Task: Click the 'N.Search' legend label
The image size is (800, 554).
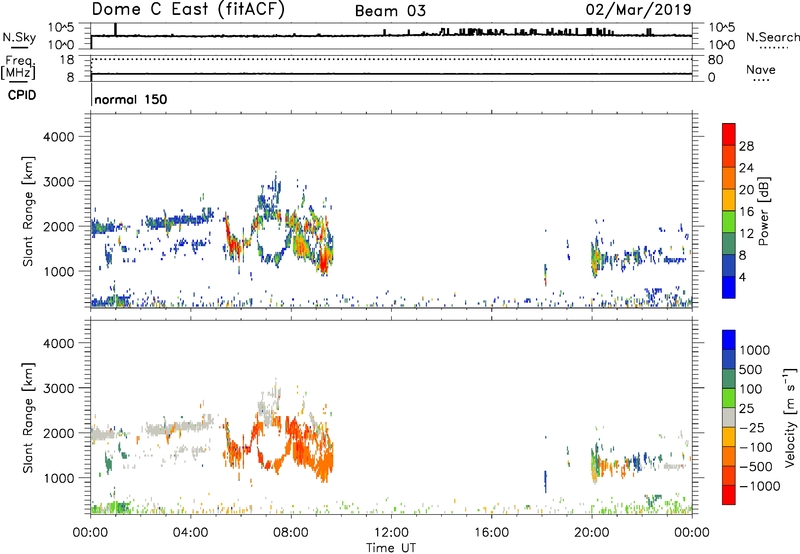Action: [x=773, y=37]
